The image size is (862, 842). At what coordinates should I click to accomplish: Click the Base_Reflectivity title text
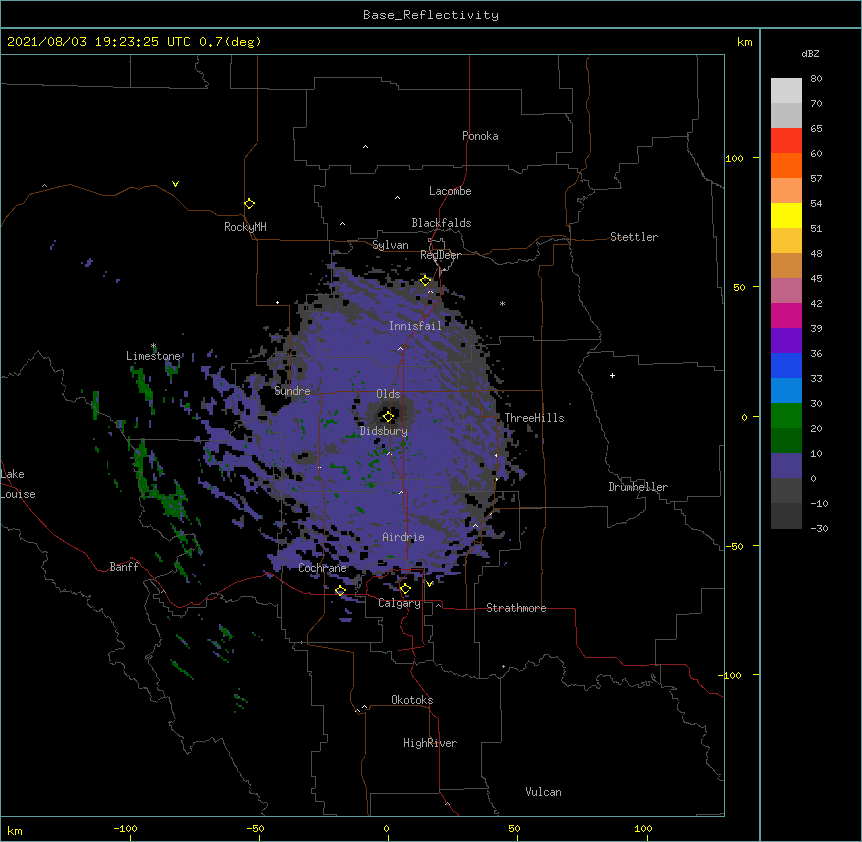[x=431, y=15]
